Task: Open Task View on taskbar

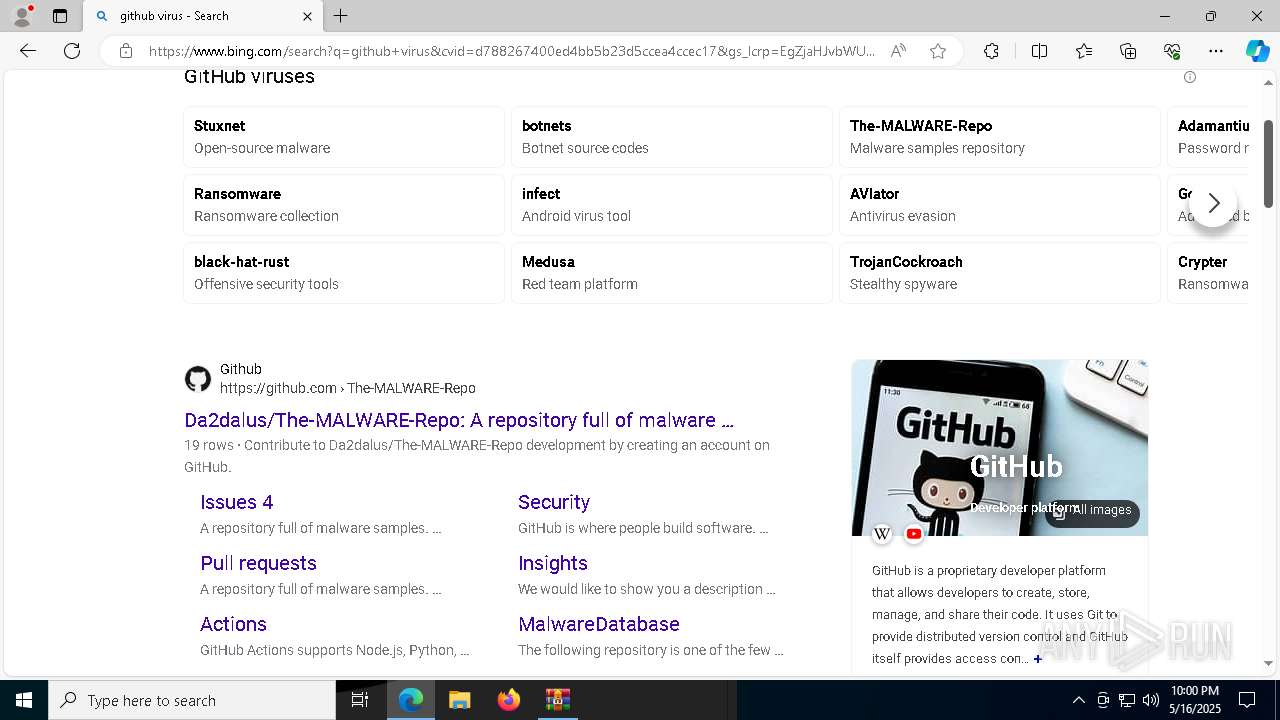Action: [360, 700]
